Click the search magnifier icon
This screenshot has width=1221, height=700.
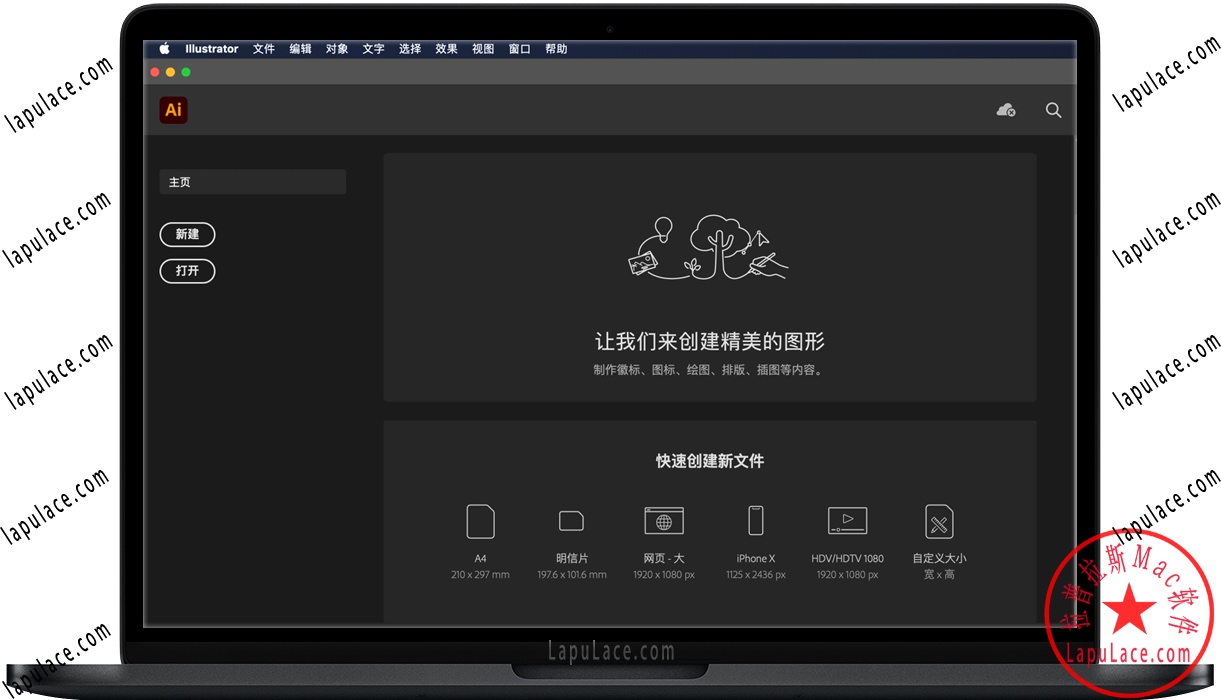1053,110
